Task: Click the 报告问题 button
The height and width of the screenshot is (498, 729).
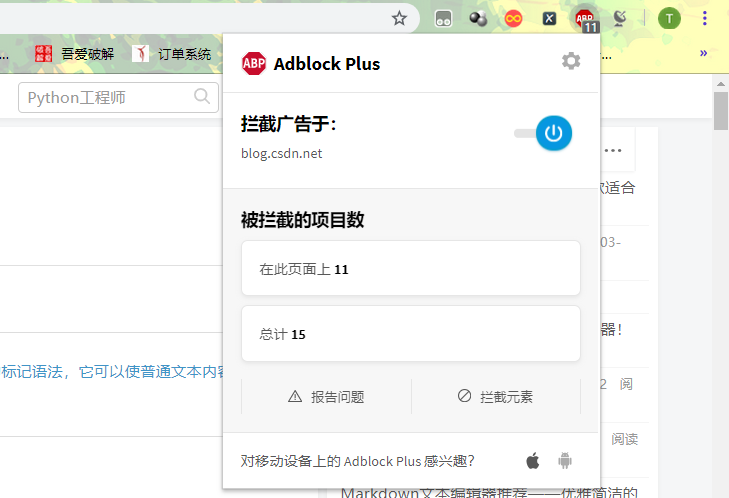Action: pyautogui.click(x=326, y=397)
